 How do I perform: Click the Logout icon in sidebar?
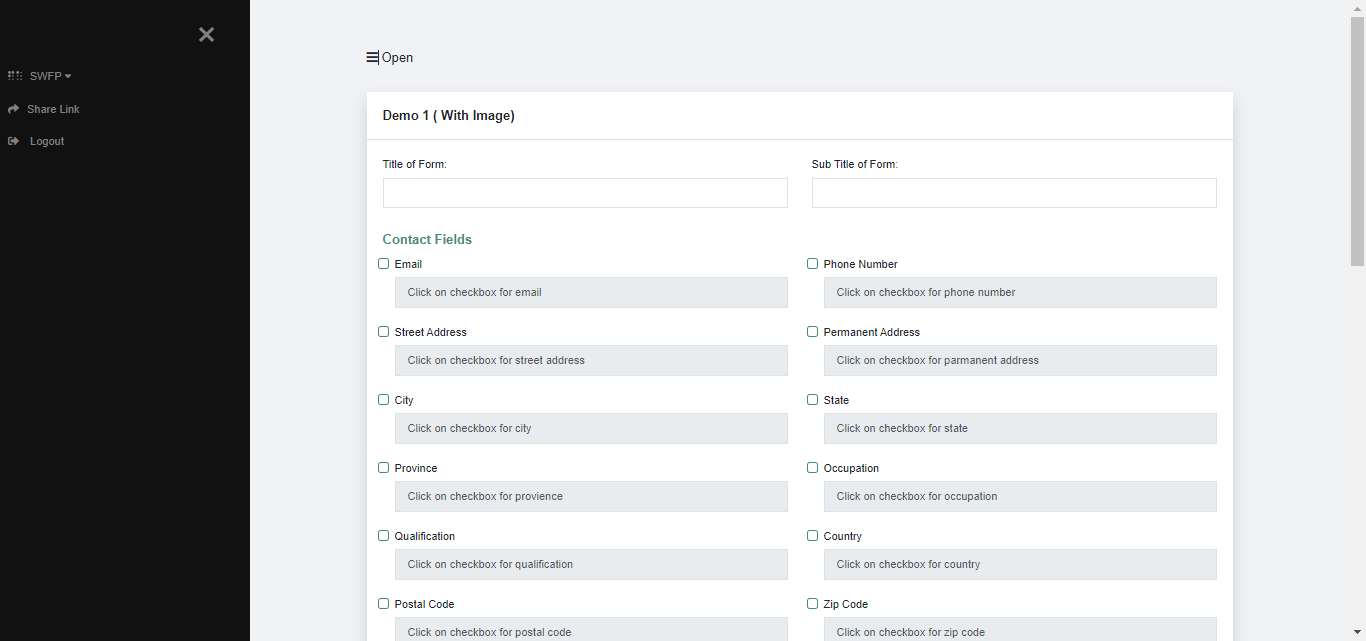click(14, 141)
